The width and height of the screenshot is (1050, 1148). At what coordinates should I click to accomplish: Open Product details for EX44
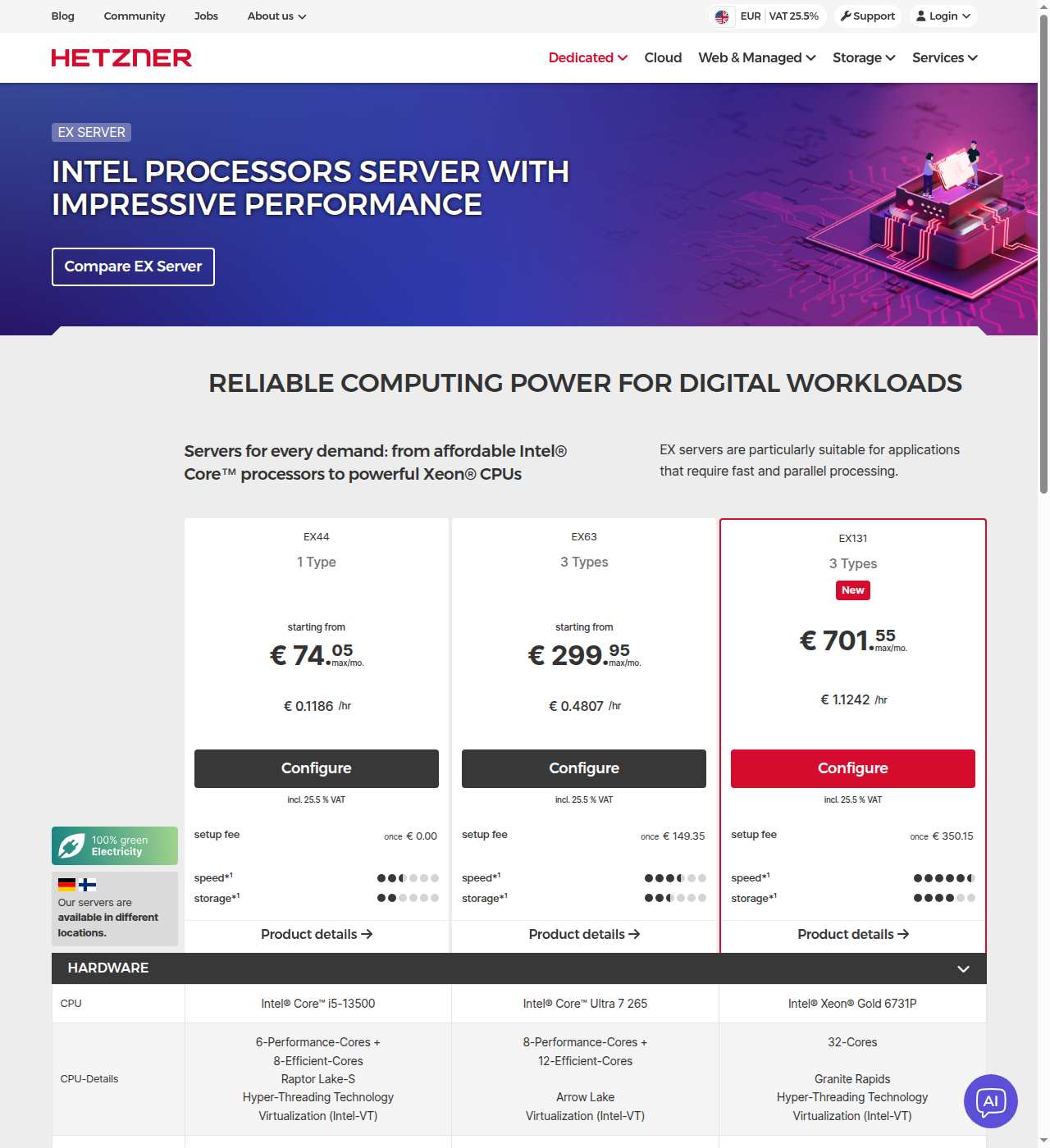317,934
